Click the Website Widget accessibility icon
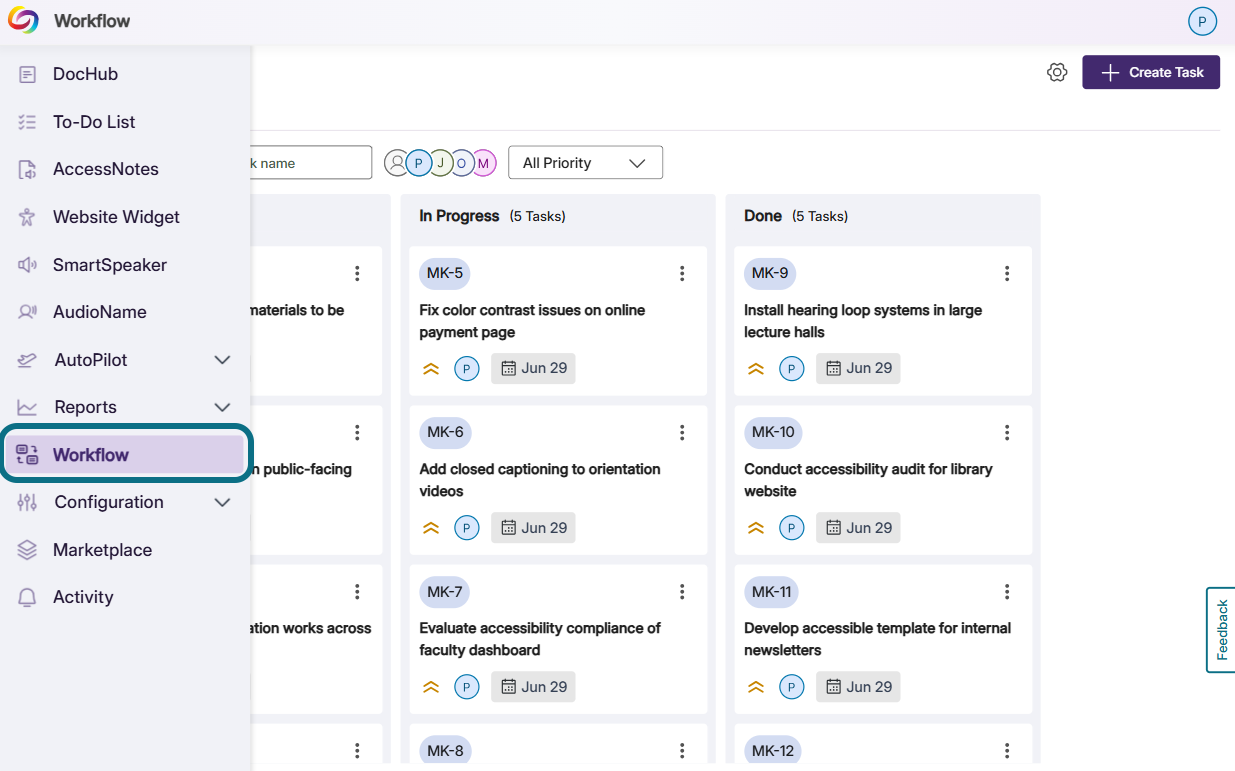The image size is (1235, 771). pos(28,217)
